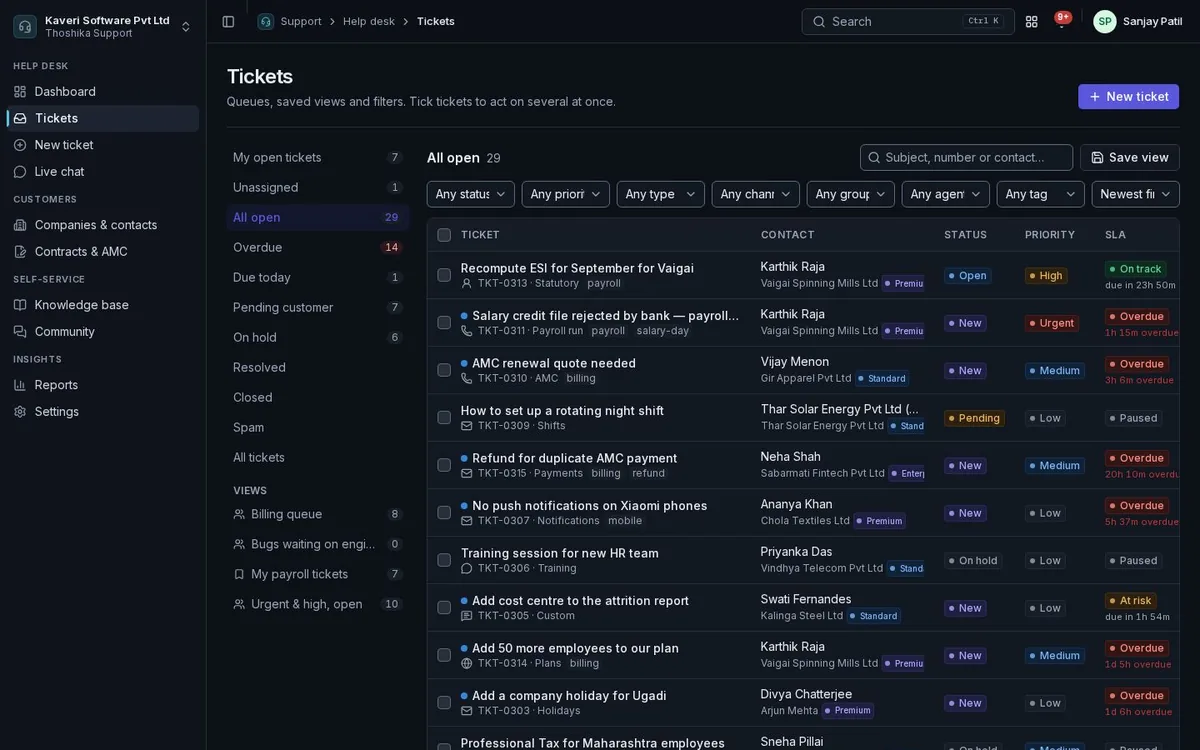This screenshot has width=1200, height=750.
Task: Click the Dashboard sidebar icon
Action: [x=20, y=91]
